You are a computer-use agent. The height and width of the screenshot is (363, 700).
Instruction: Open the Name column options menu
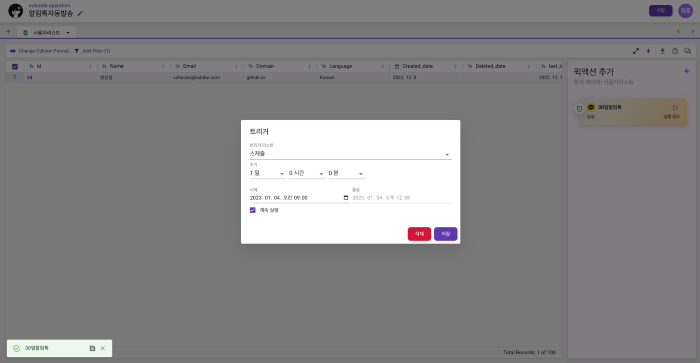pos(163,67)
